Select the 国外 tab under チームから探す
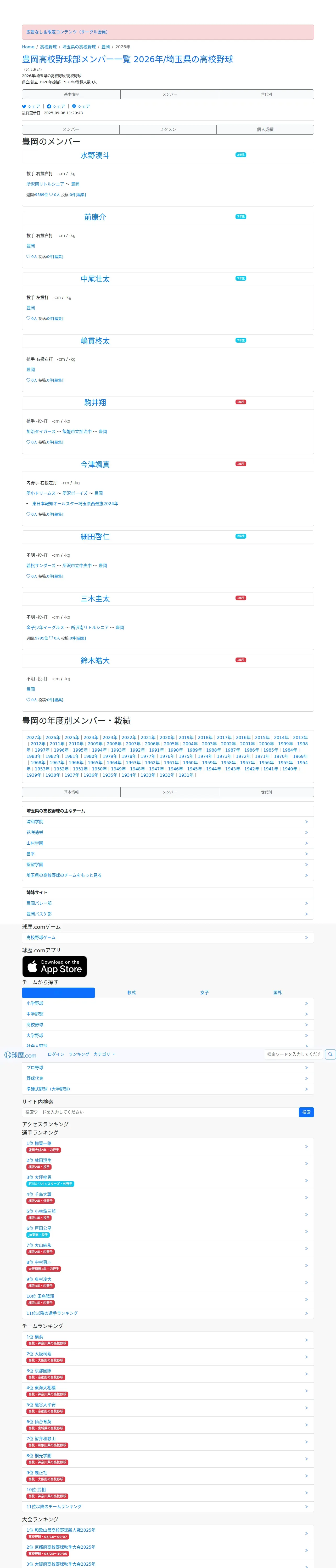This screenshot has height=1568, width=336. [x=277, y=993]
